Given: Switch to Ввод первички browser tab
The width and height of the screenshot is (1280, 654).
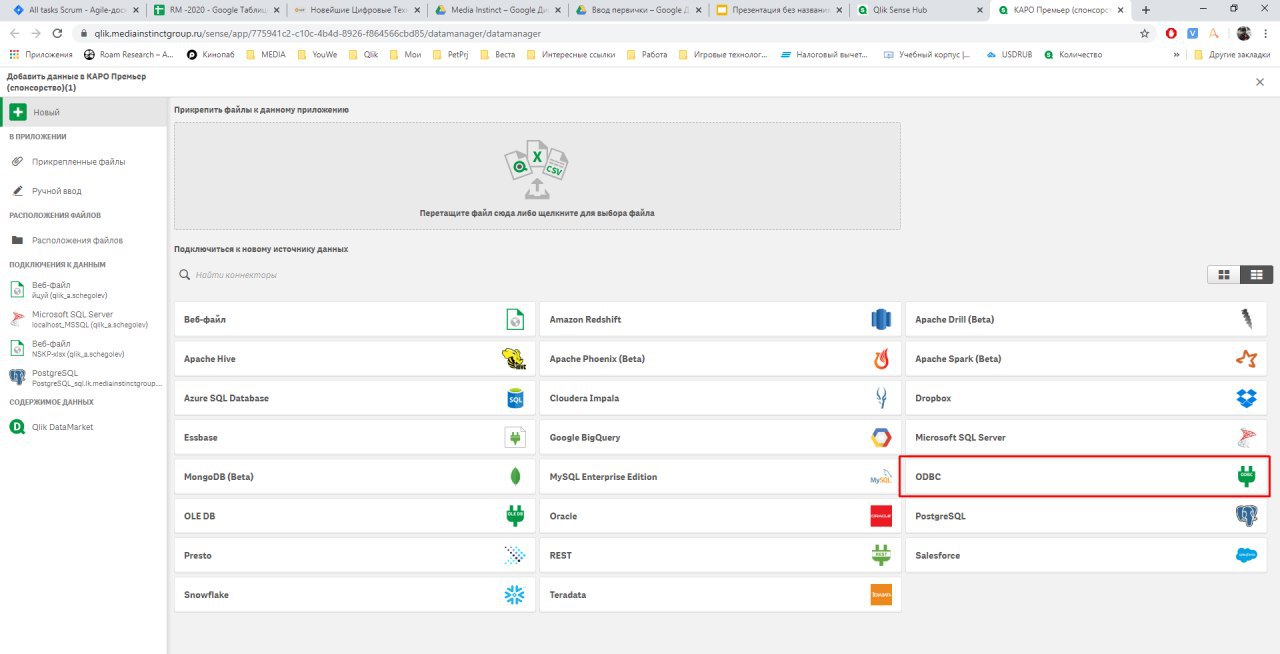Looking at the screenshot, I should 636,10.
